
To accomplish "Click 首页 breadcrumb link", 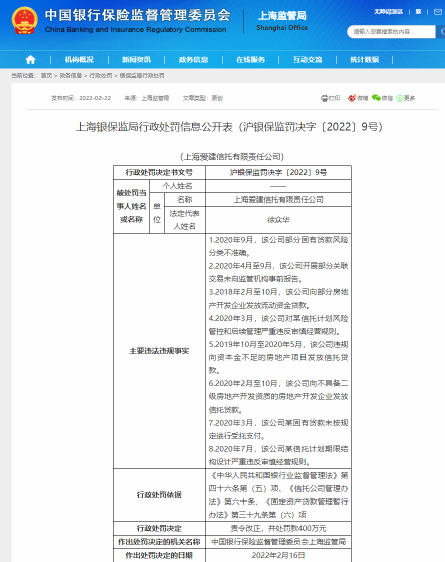I will [46, 75].
